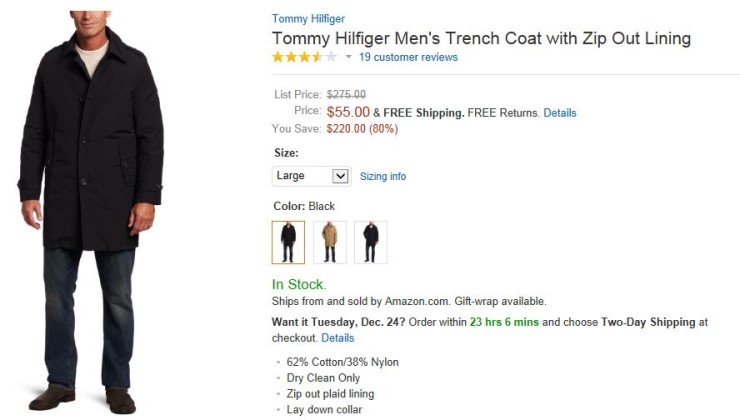Choose the khaki tan coat color swatch
This screenshot has height=420, width=740.
[x=330, y=242]
